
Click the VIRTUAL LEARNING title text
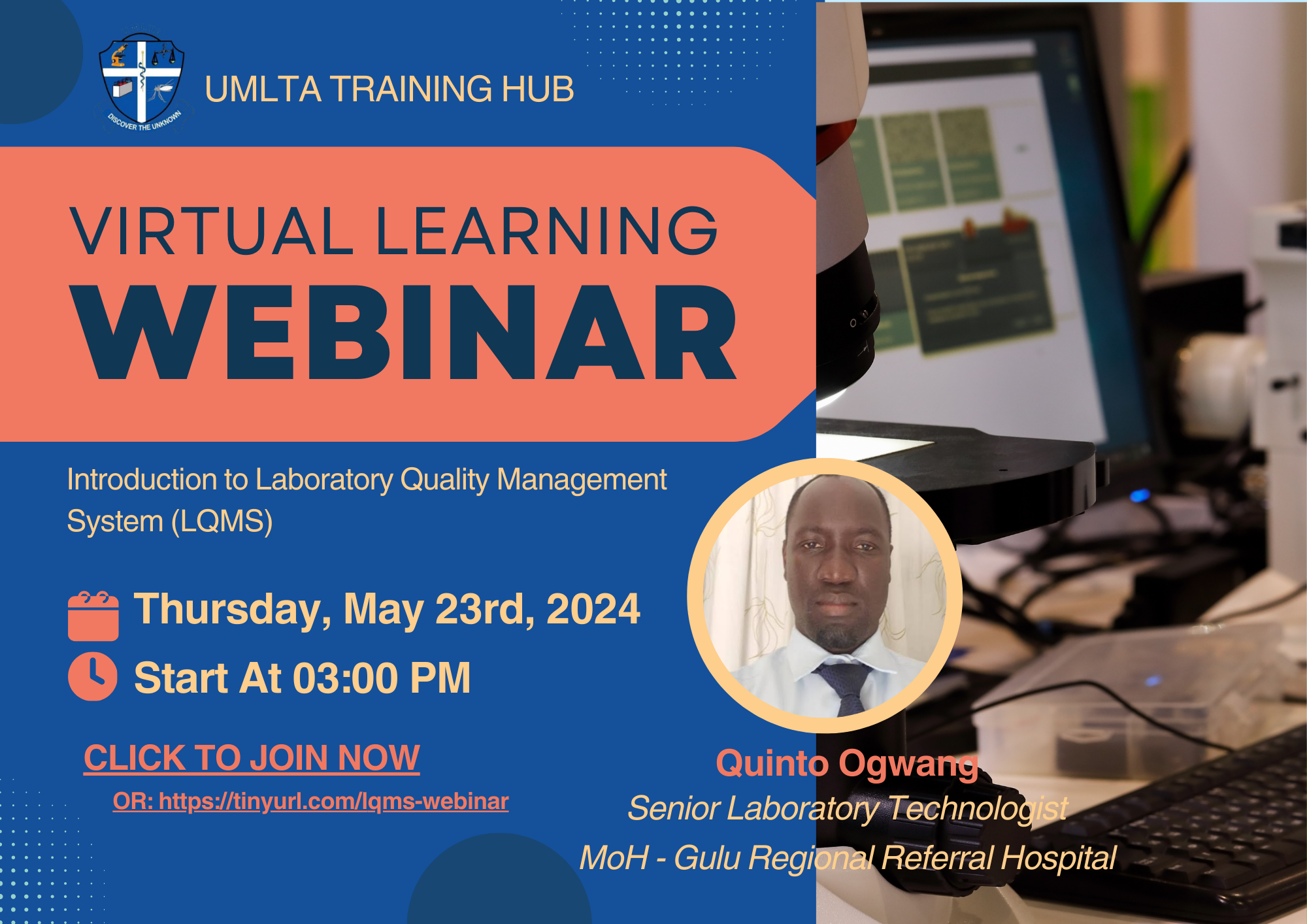pyautogui.click(x=395, y=231)
